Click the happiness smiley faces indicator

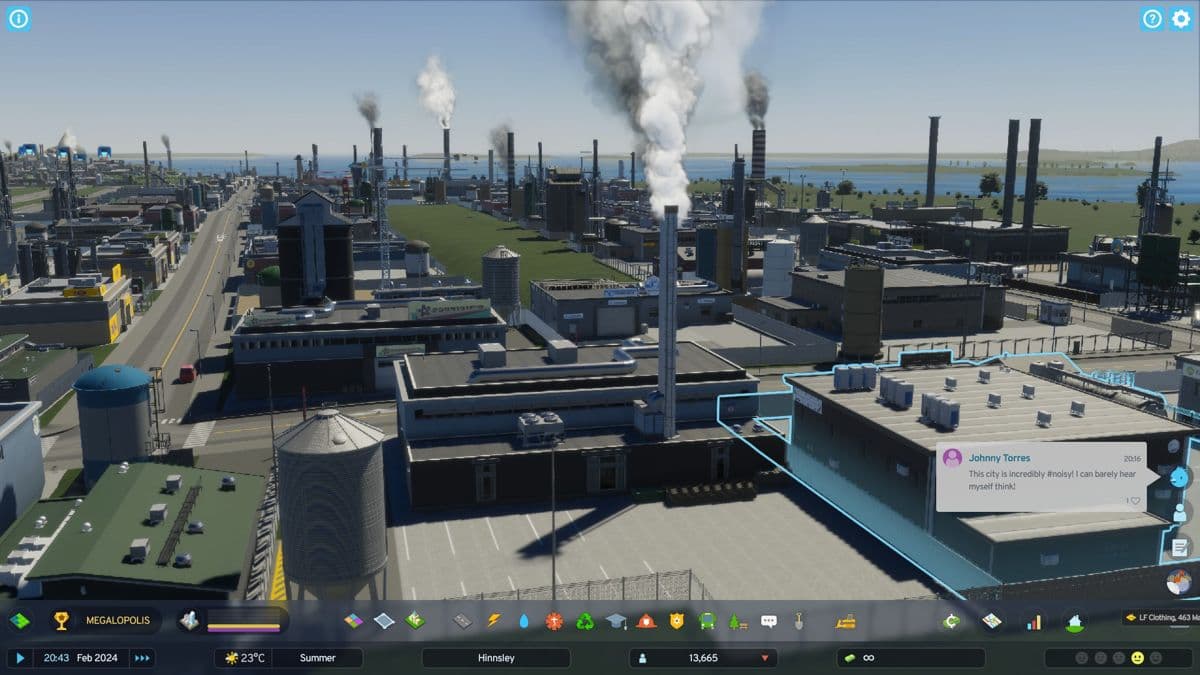point(1117,658)
